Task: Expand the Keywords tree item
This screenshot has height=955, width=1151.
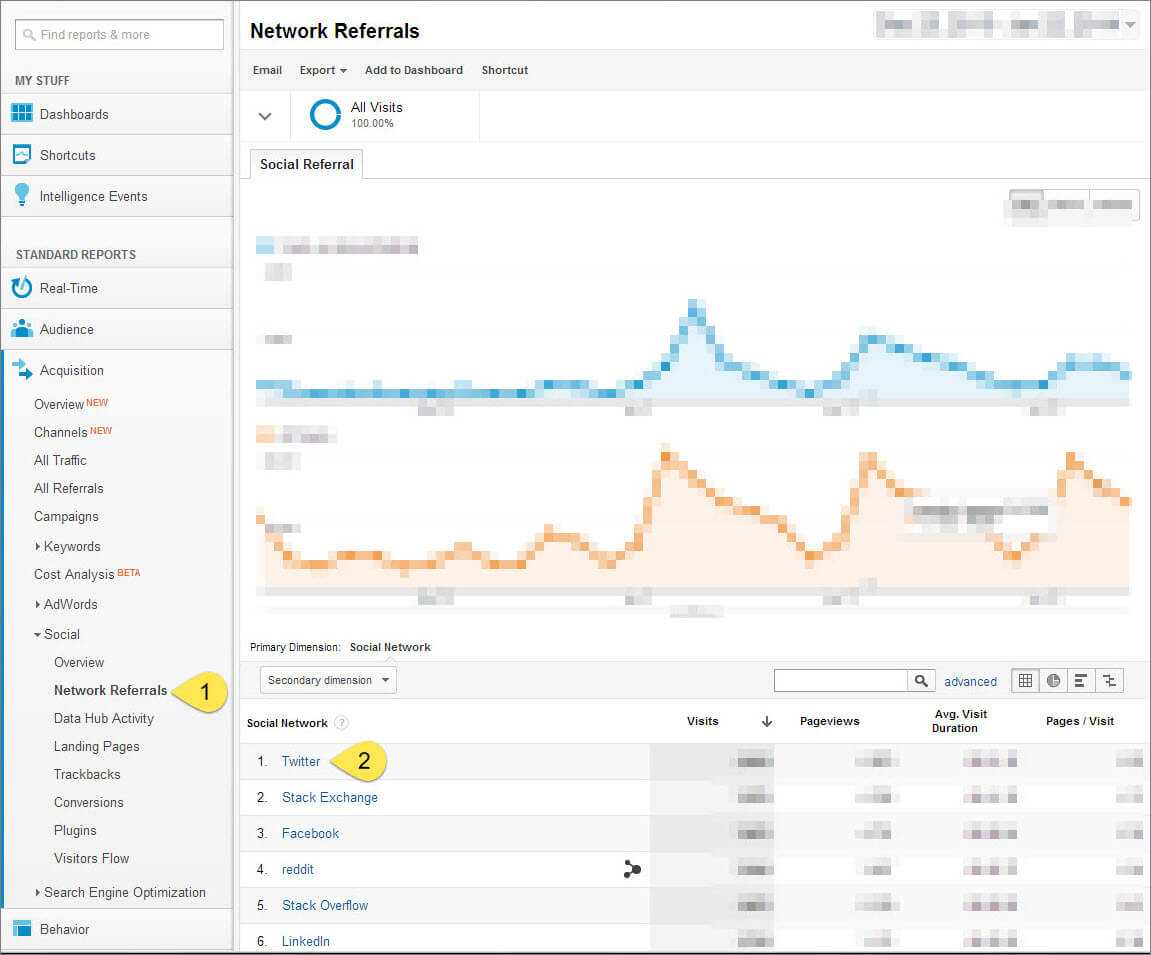Action: tap(37, 546)
